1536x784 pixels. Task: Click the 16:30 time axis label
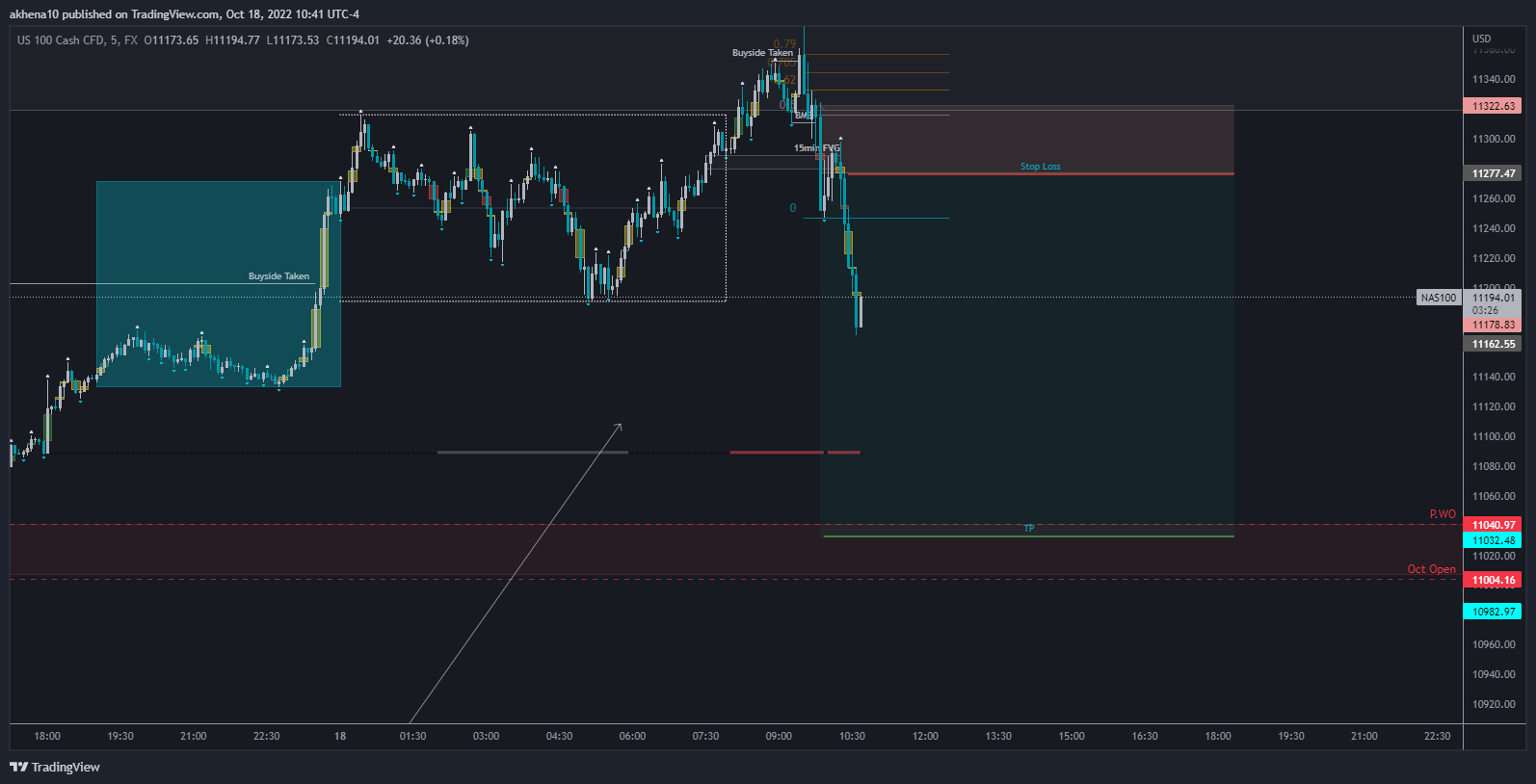point(1145,736)
